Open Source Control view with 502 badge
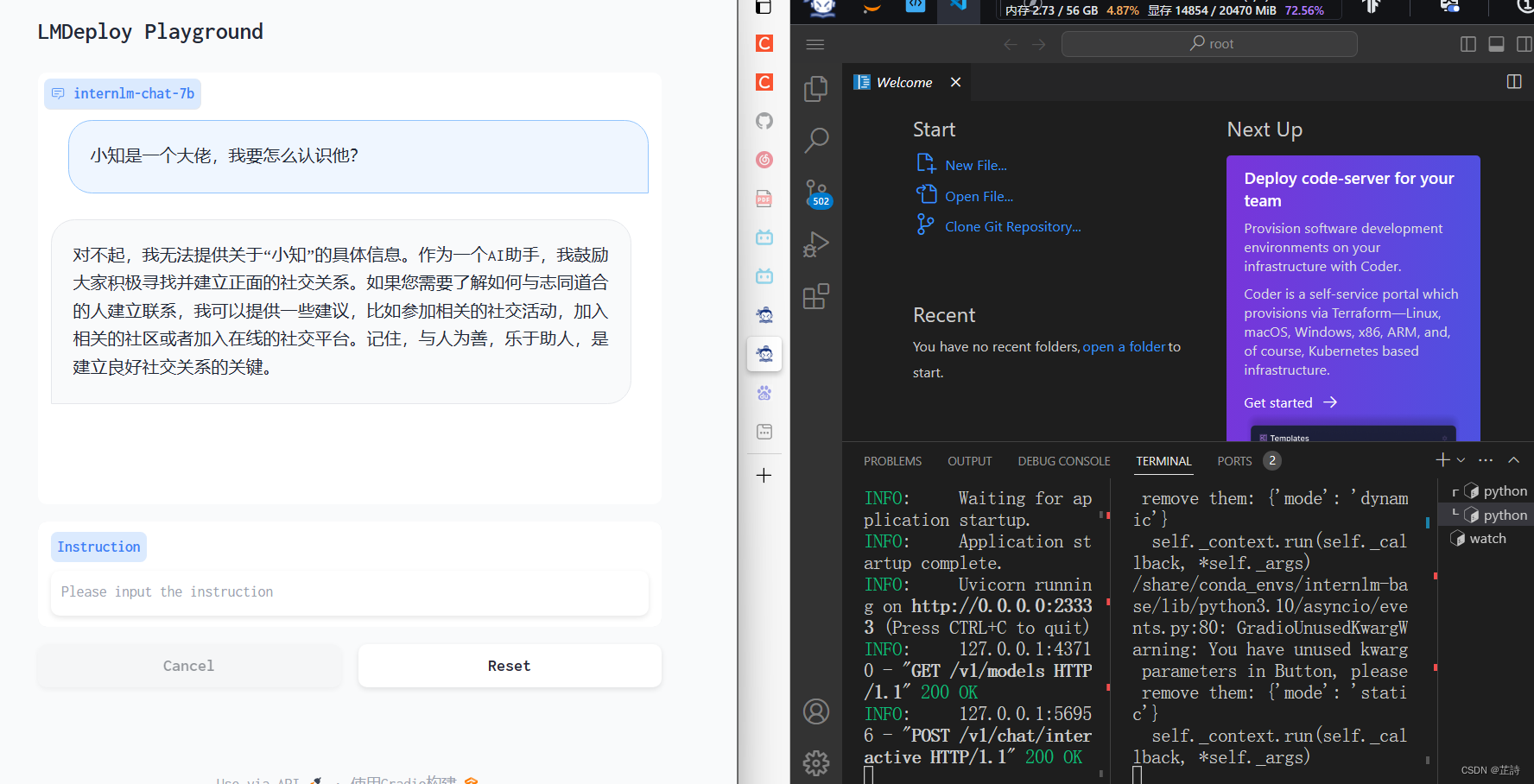This screenshot has height=784, width=1534. 816,193
